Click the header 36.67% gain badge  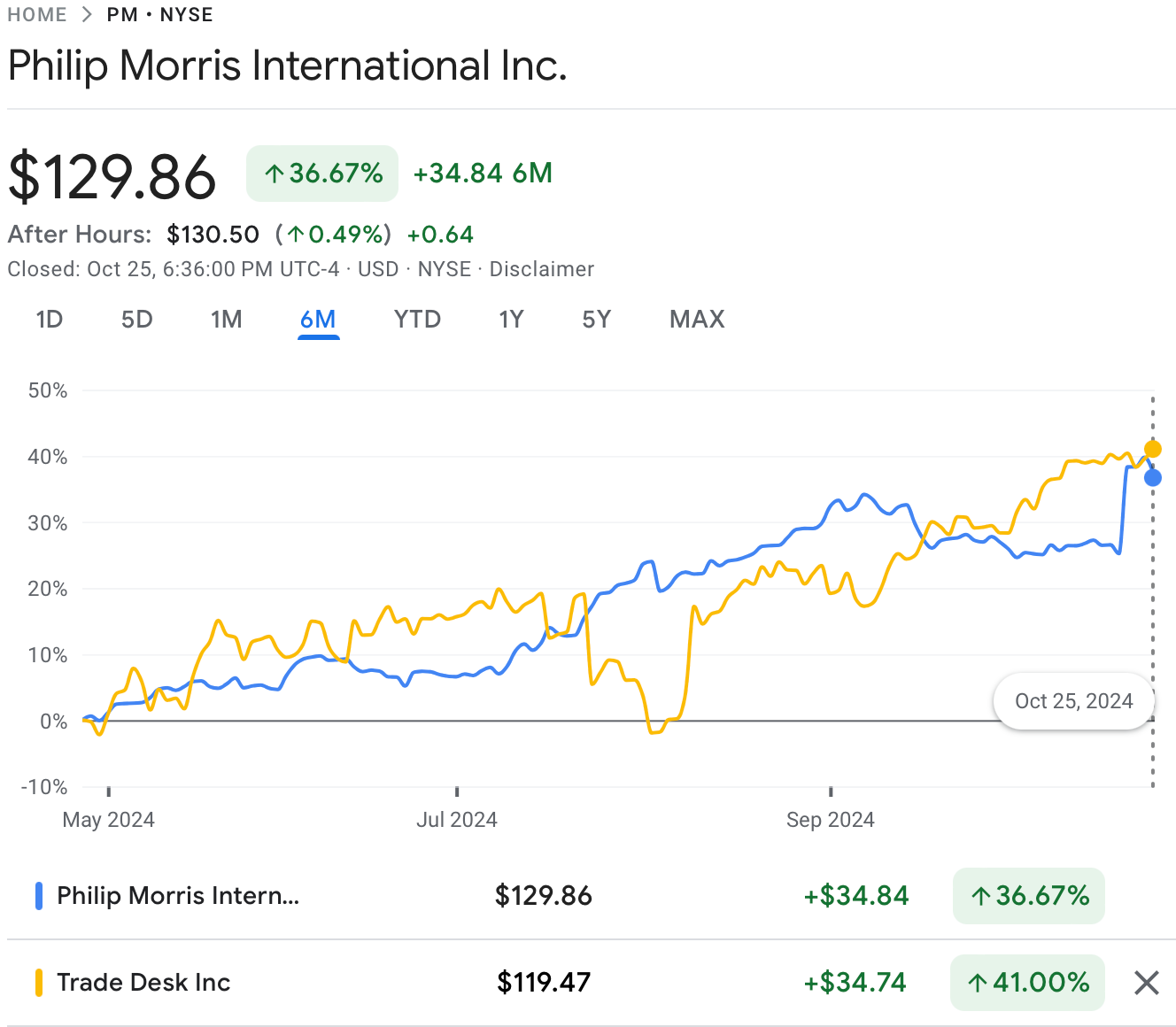click(322, 174)
